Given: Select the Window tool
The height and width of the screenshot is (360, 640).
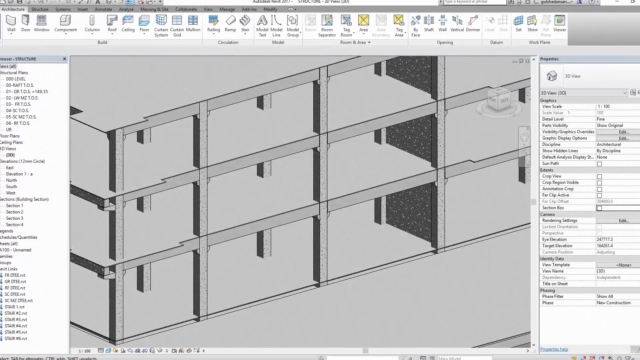Looking at the screenshot, I should coord(41,24).
